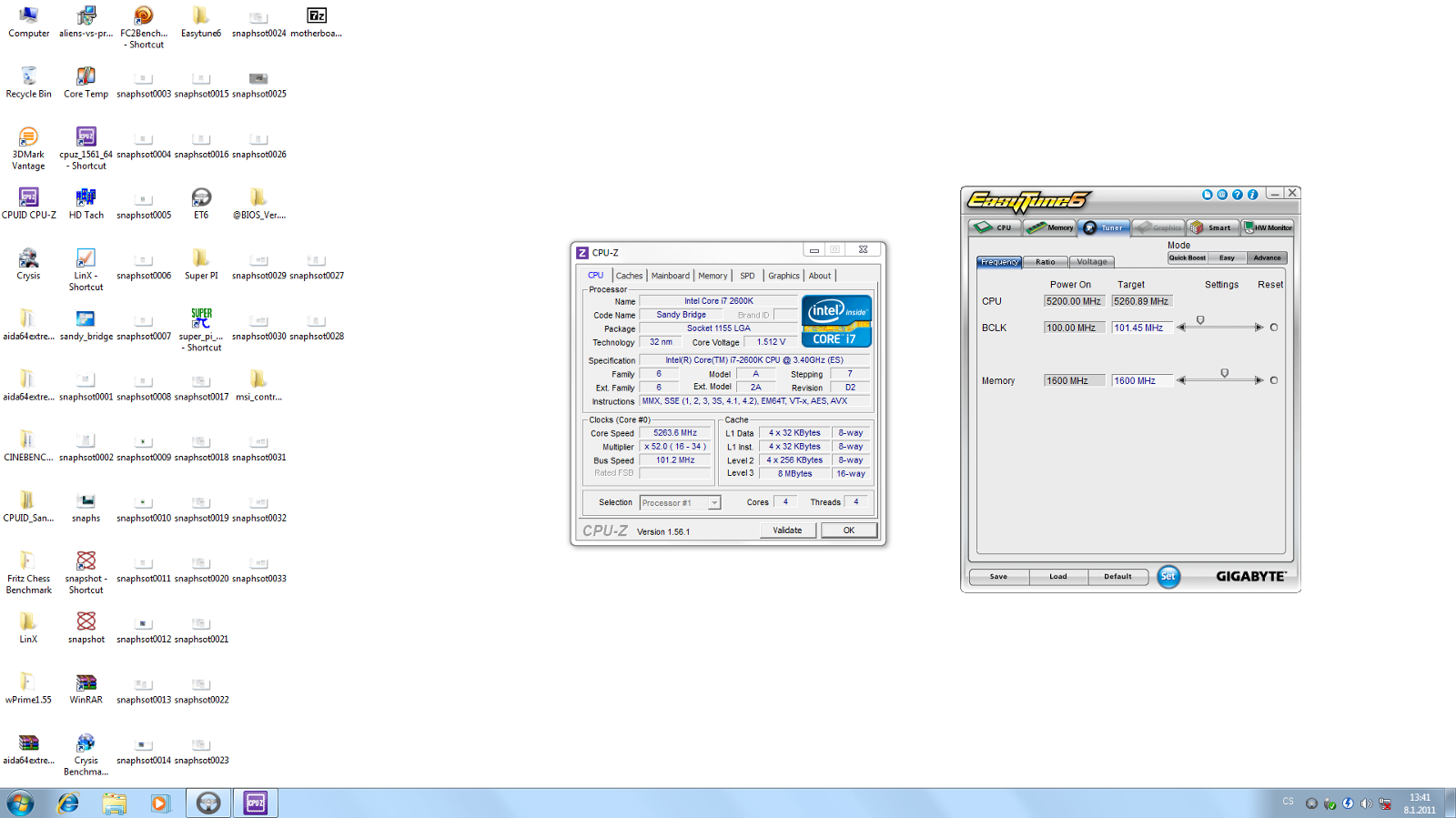This screenshot has width=1456, height=818.
Task: Click the BCLK reset radio button
Action: (1274, 328)
